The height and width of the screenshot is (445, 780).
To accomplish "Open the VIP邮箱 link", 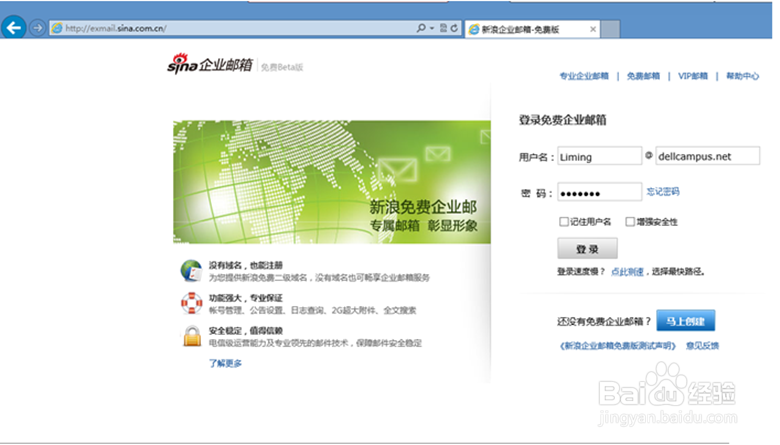I will [x=692, y=76].
